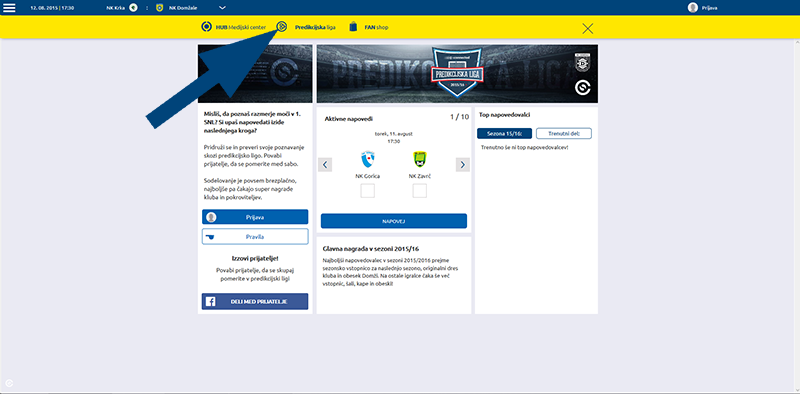Viewport: 800px width, 394px height.
Task: Open the Pravila rules button
Action: click(255, 237)
